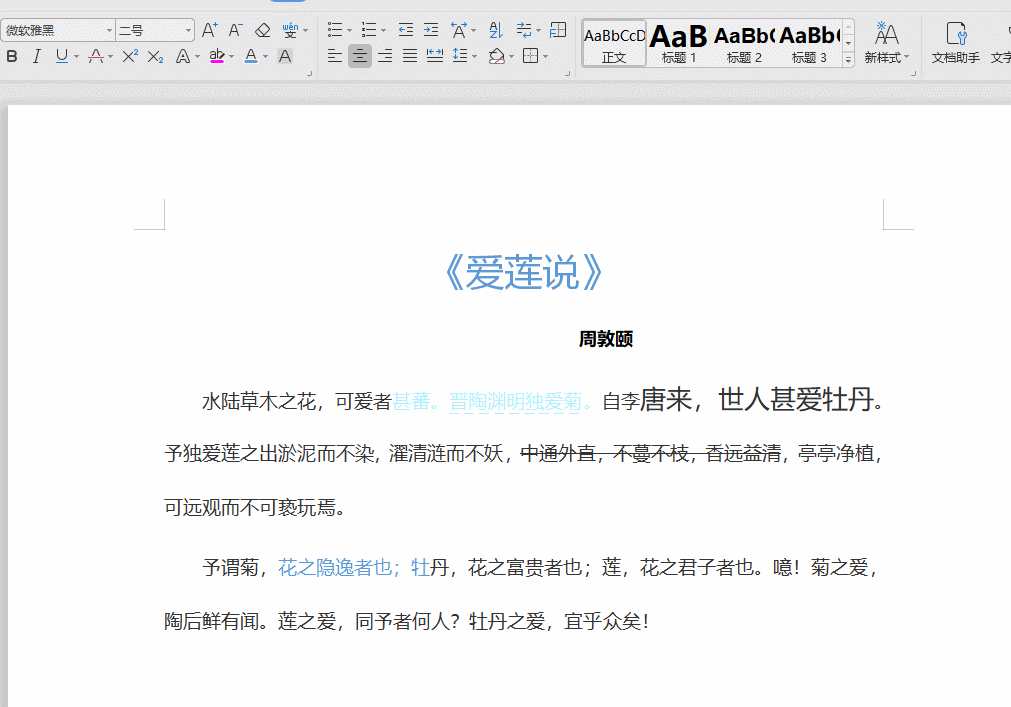This screenshot has height=707, width=1011.
Task: Increase font size with A+ icon
Action: tap(210, 30)
